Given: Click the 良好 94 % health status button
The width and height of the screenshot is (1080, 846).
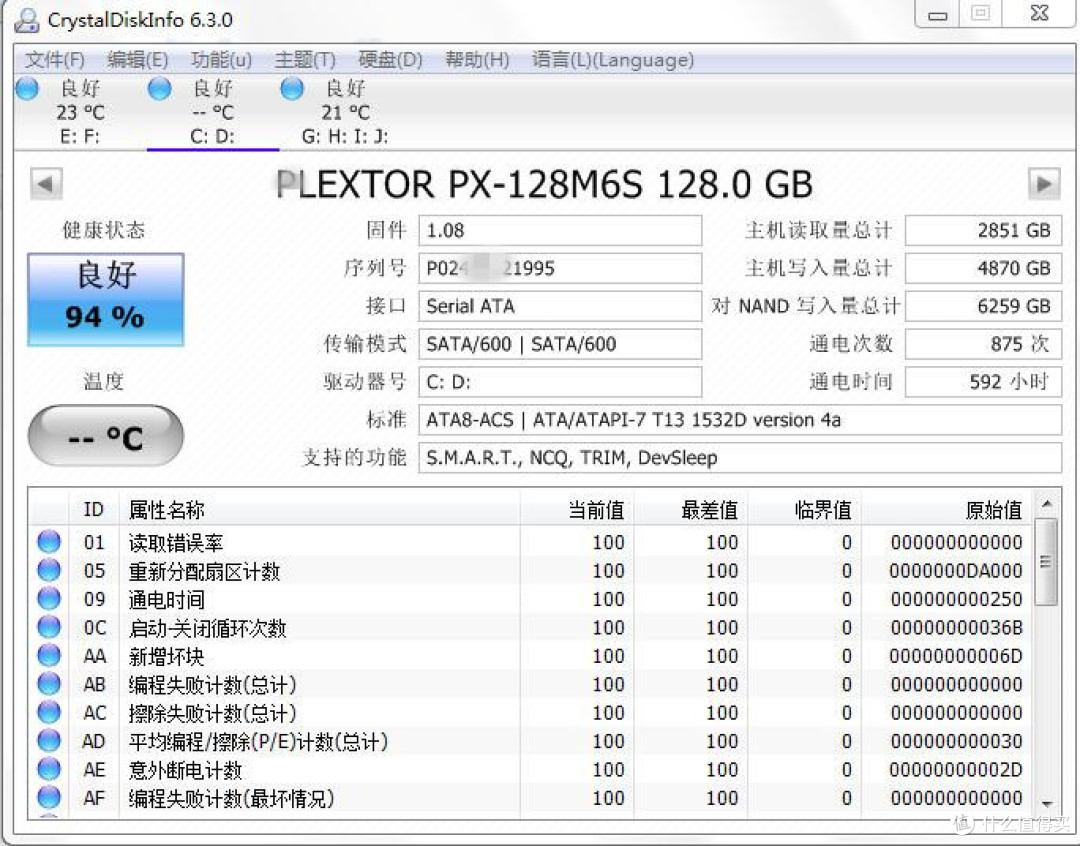Looking at the screenshot, I should tap(105, 300).
